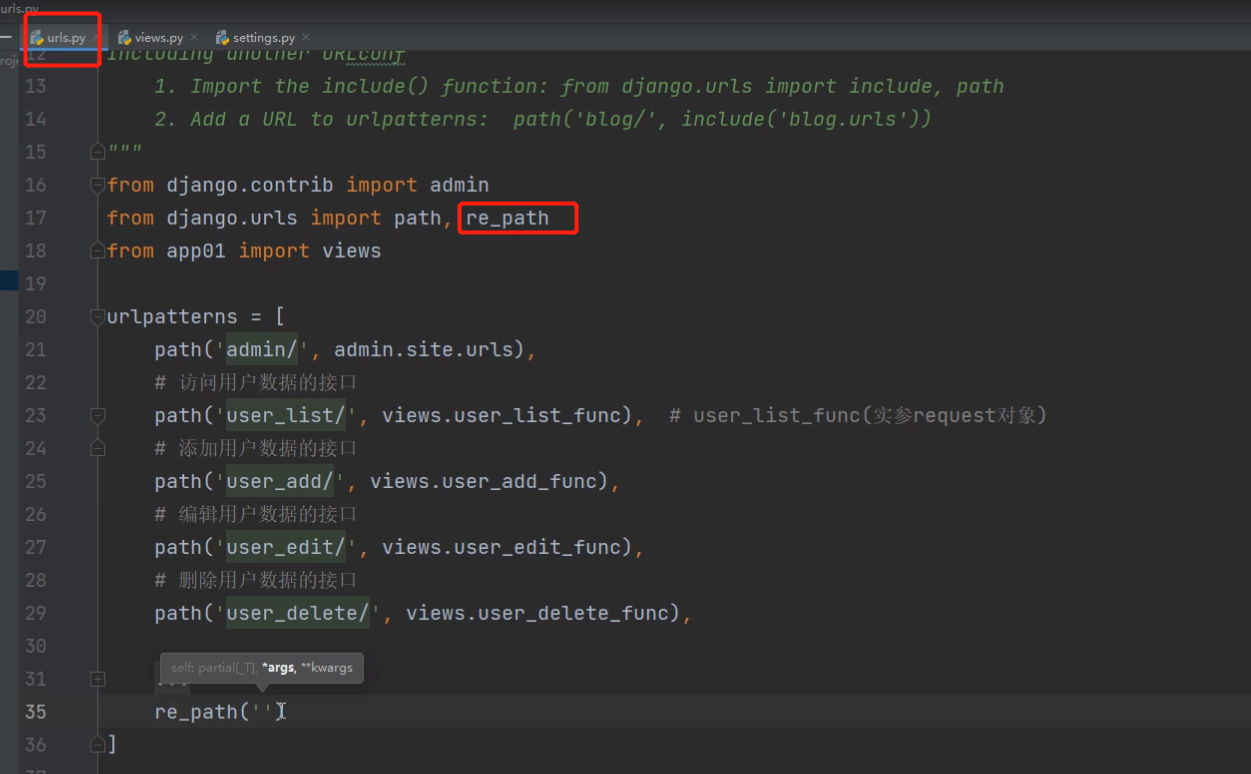1251x774 pixels.
Task: Click the re_path import on line 17
Action: (507, 218)
